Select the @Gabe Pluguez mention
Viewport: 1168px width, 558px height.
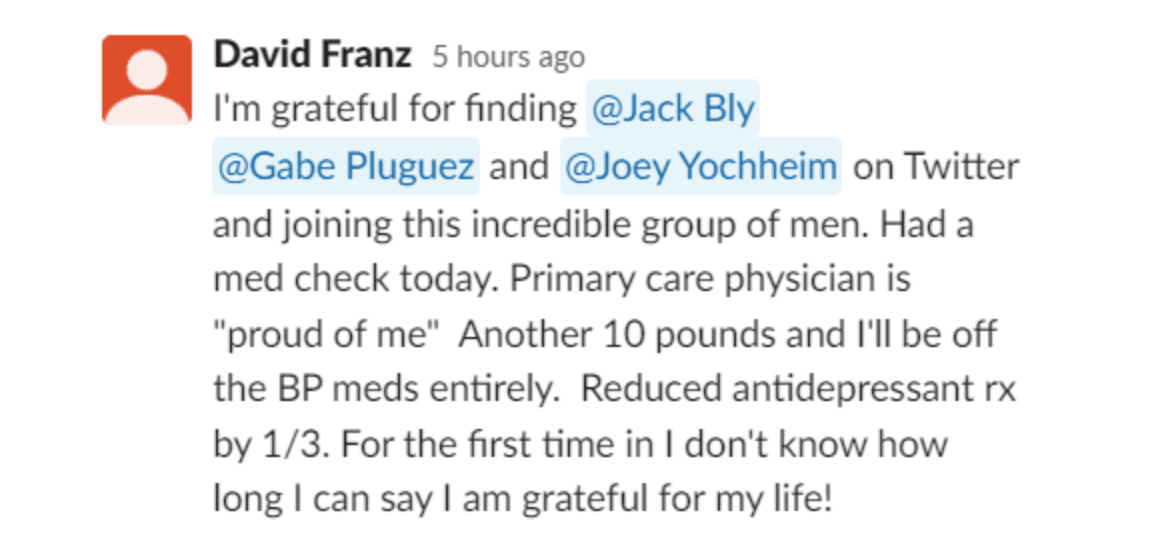(x=346, y=166)
